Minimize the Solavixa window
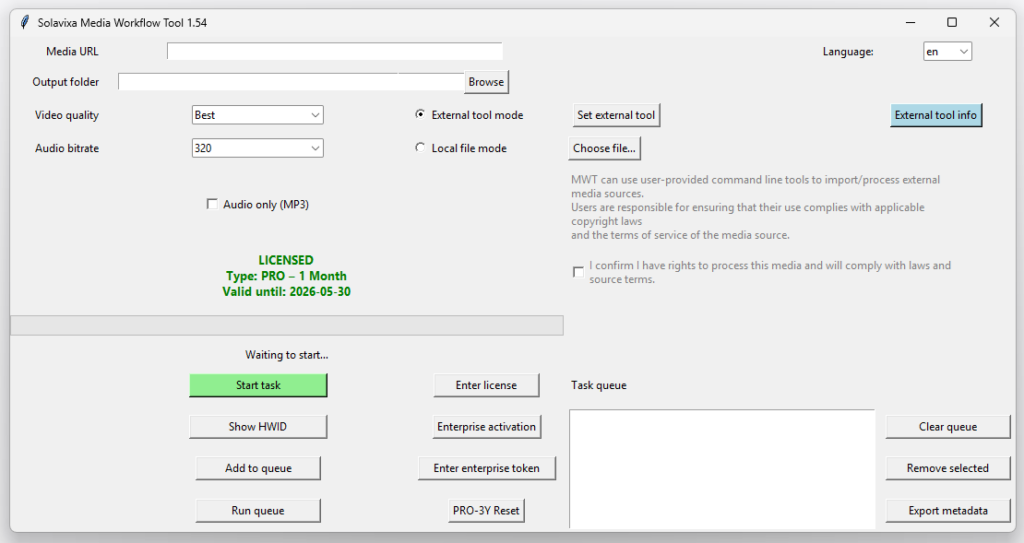1024x543 pixels. coord(910,22)
